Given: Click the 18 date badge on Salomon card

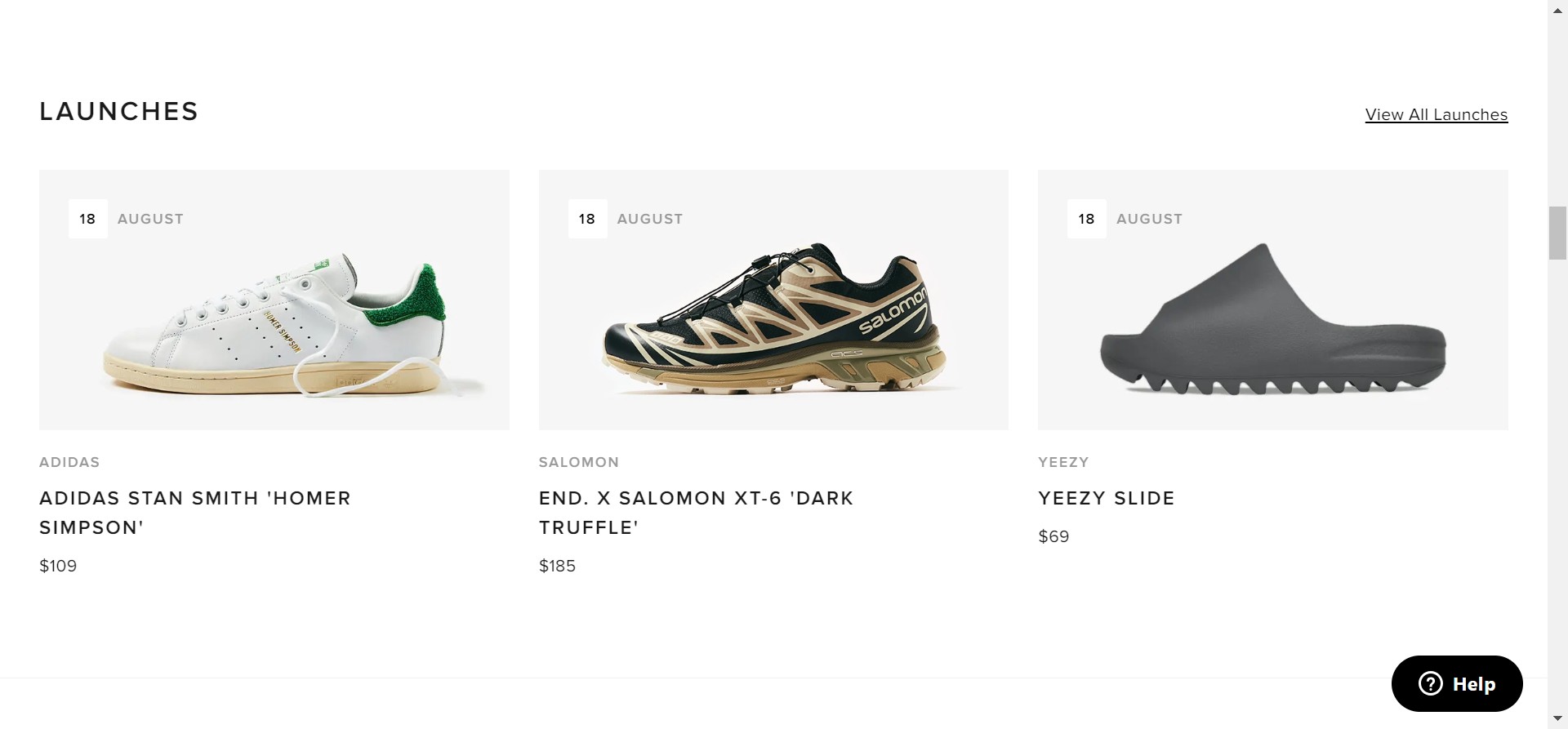Looking at the screenshot, I should (x=587, y=219).
